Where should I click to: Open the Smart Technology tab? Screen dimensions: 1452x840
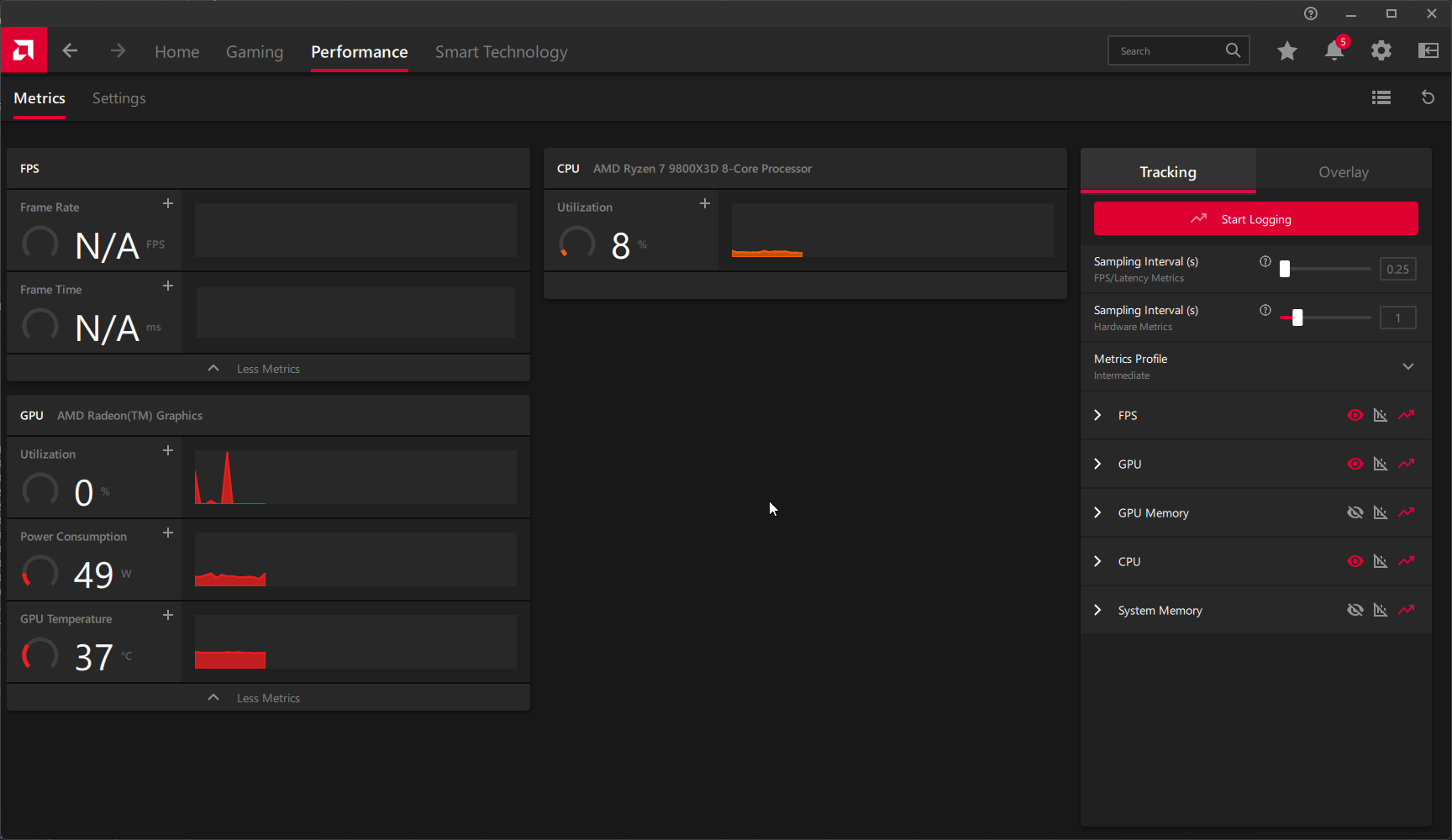coord(502,52)
